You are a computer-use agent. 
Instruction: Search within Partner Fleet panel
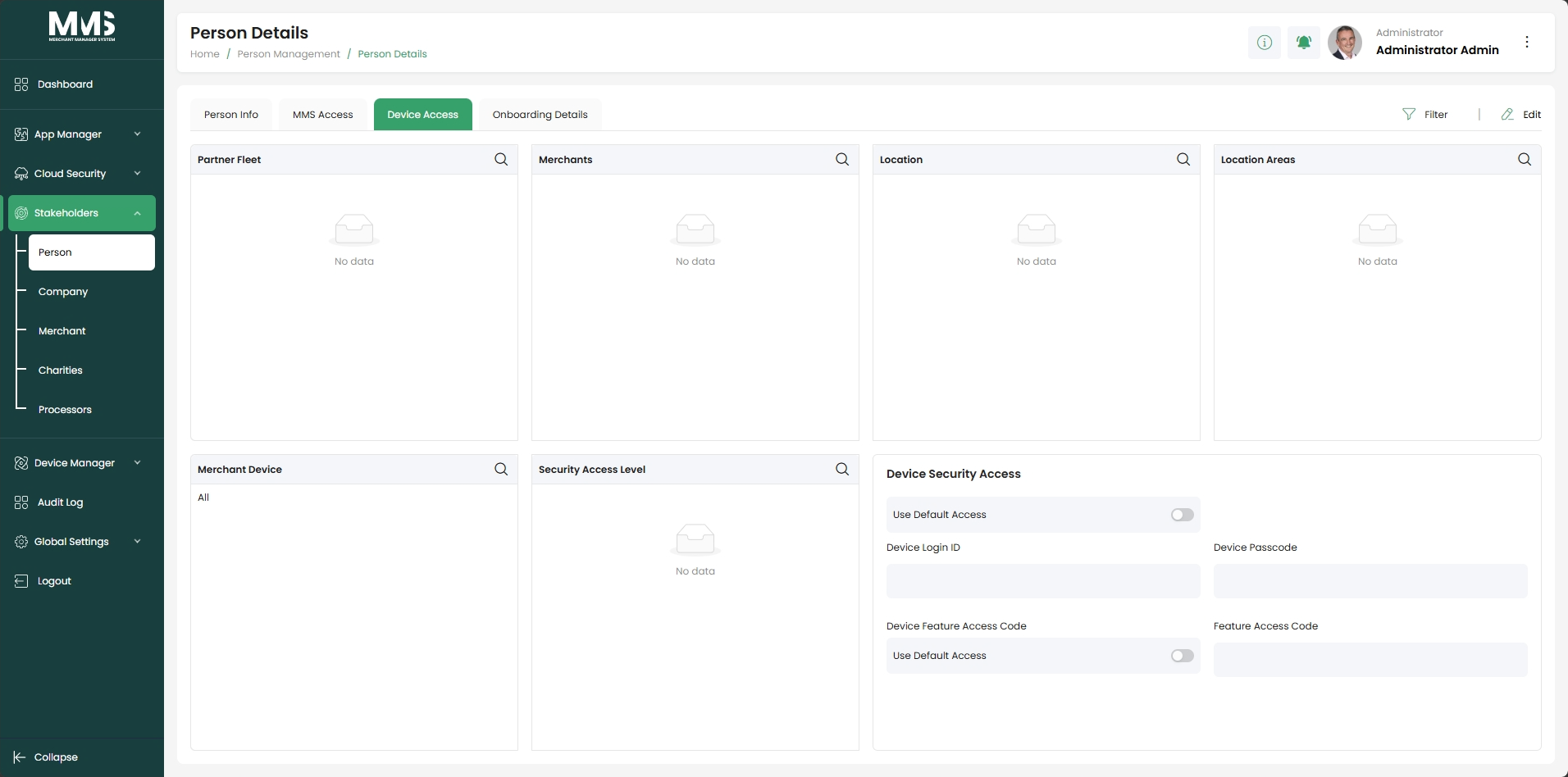pyautogui.click(x=501, y=160)
